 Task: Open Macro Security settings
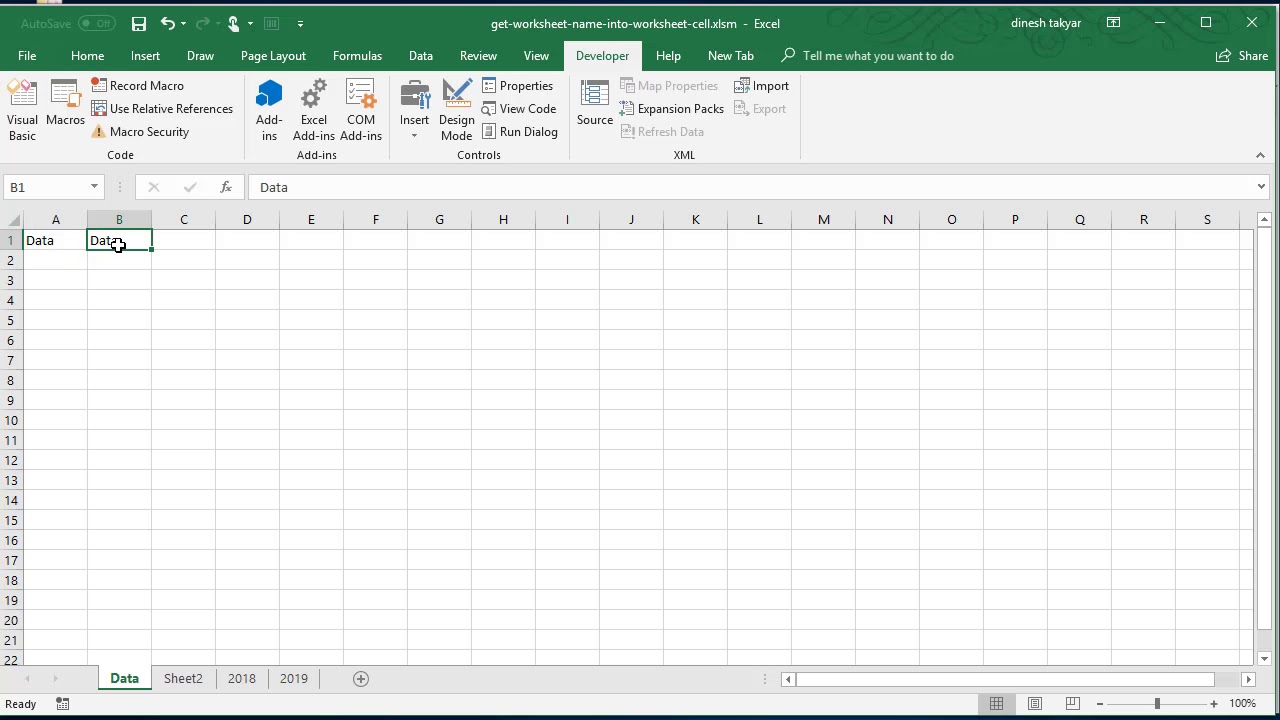[140, 132]
